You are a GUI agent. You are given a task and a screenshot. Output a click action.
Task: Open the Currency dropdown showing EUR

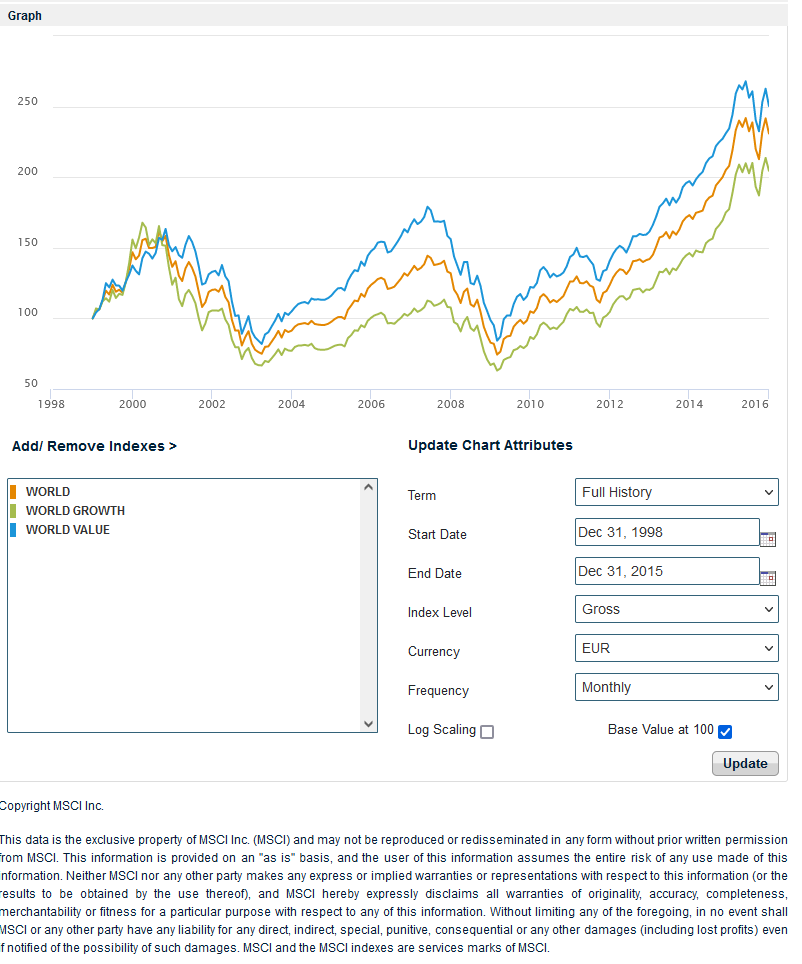point(677,648)
